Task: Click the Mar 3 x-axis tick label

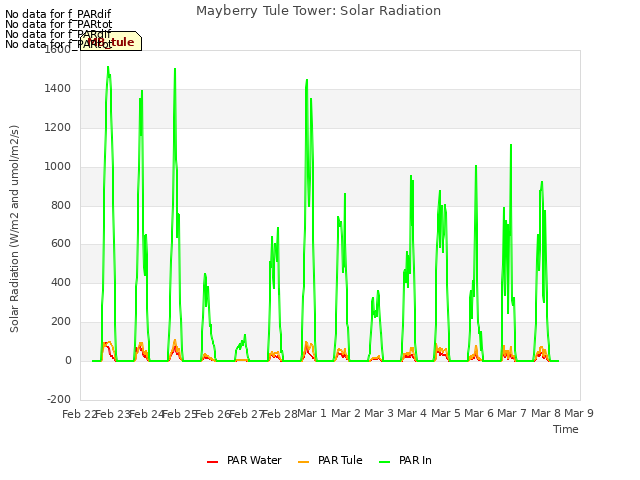Action: point(379,413)
